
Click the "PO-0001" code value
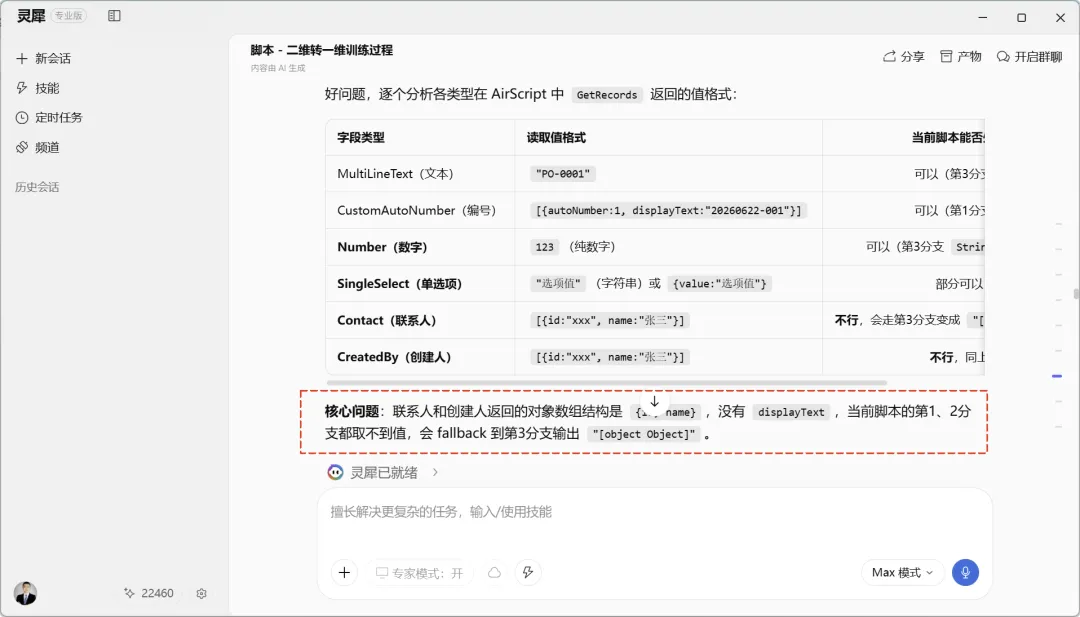pyautogui.click(x=563, y=174)
